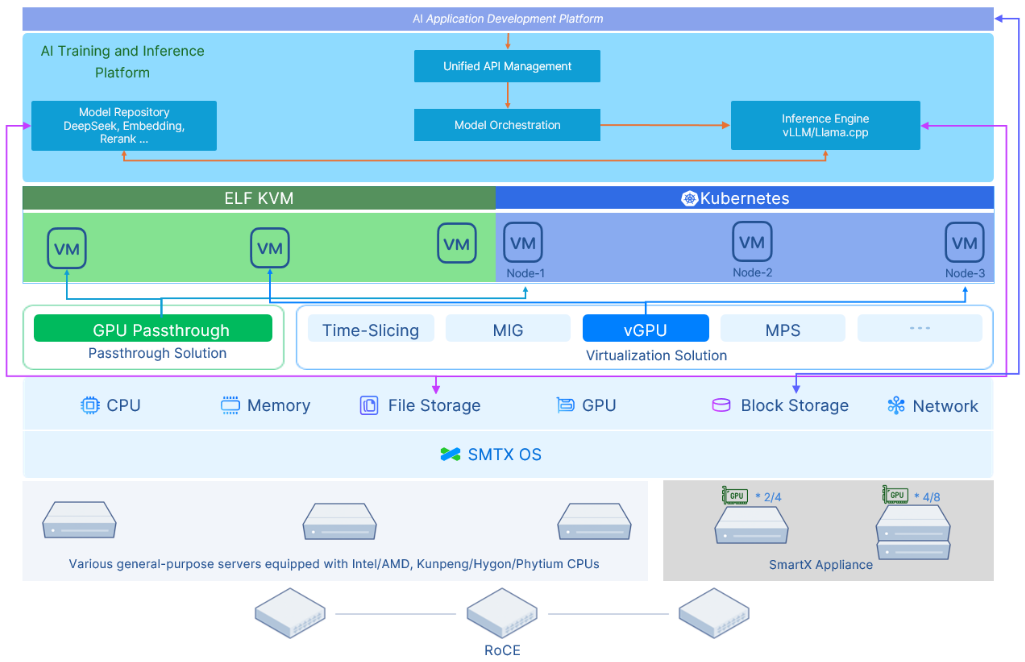Click the leftmost VM icon under ELF KVM
Screen dimensions: 1025x662
pos(67,248)
